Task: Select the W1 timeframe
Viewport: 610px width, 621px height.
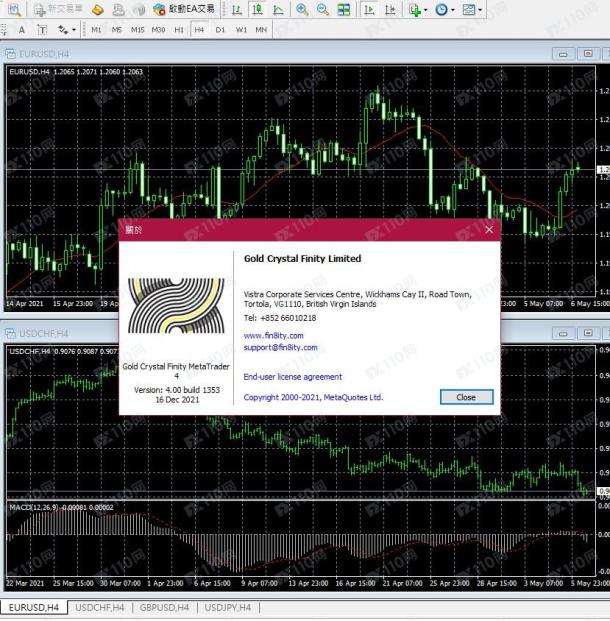Action: pyautogui.click(x=241, y=30)
